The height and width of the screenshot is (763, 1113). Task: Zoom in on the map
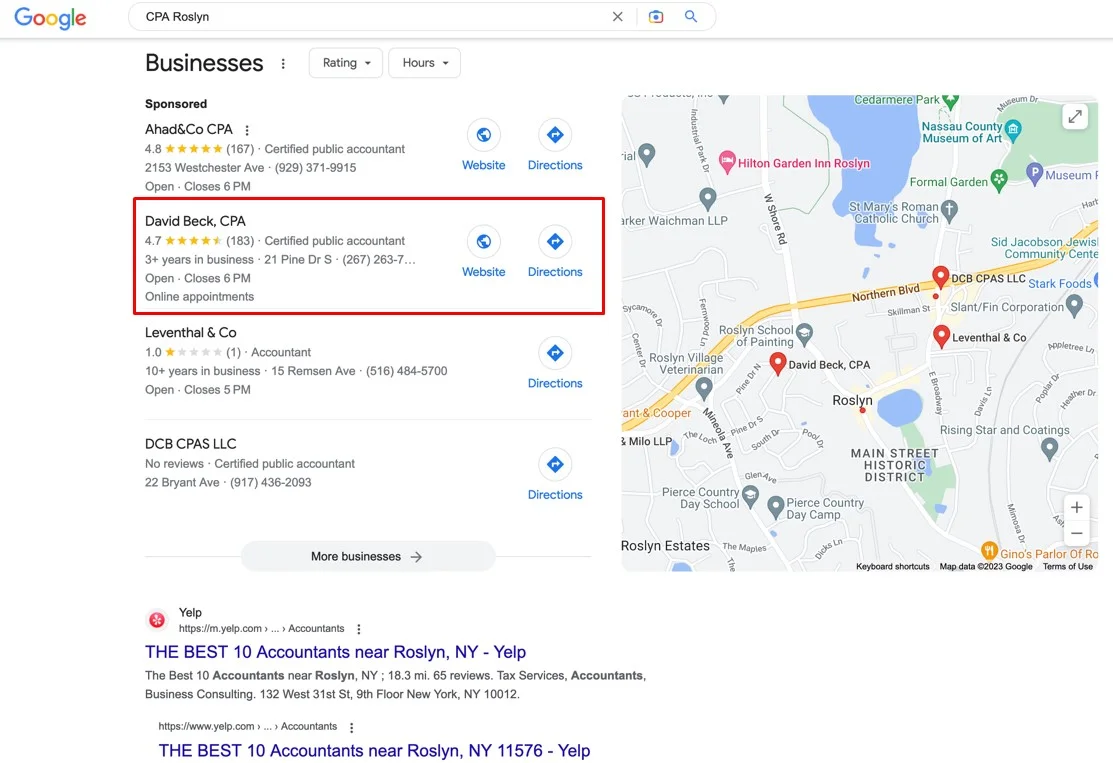coord(1075,507)
